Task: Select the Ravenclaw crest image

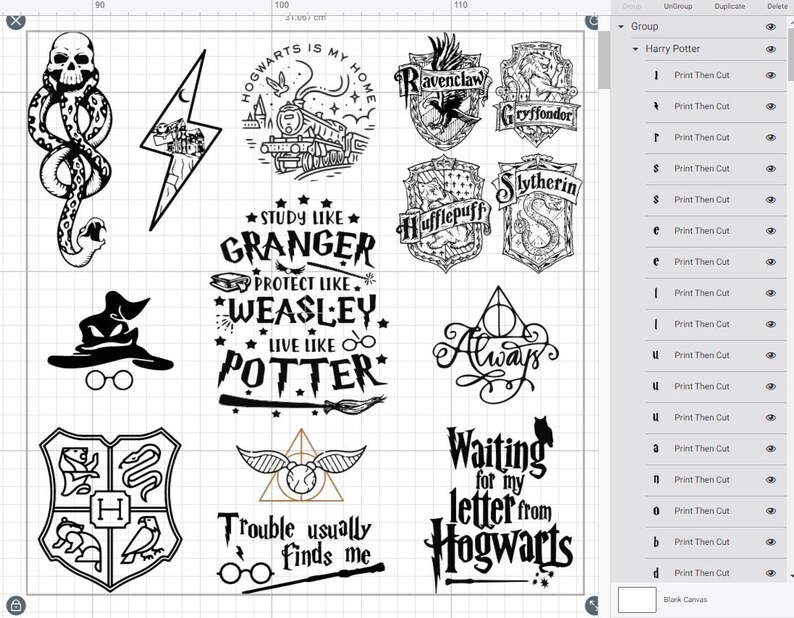Action: pyautogui.click(x=443, y=91)
